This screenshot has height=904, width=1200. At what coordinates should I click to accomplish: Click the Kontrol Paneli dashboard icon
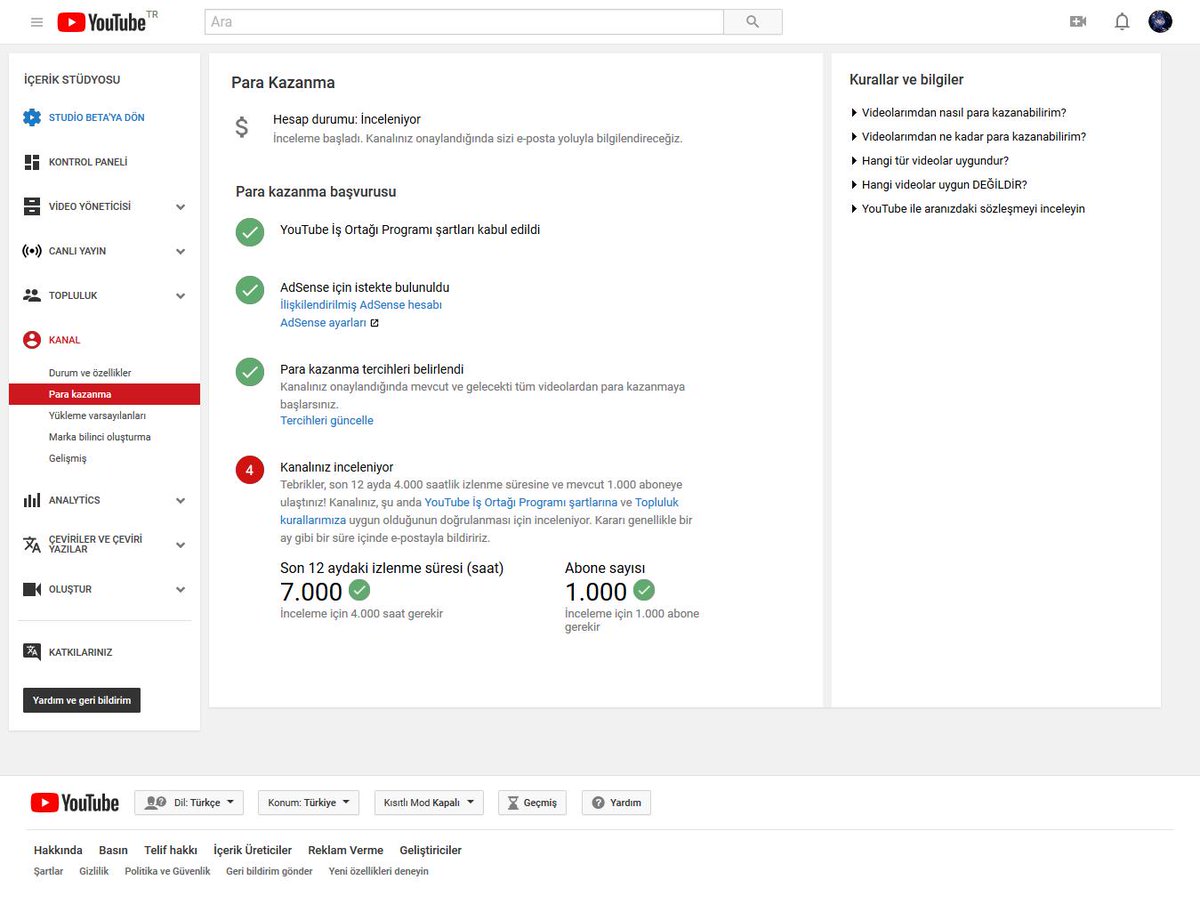click(x=32, y=162)
